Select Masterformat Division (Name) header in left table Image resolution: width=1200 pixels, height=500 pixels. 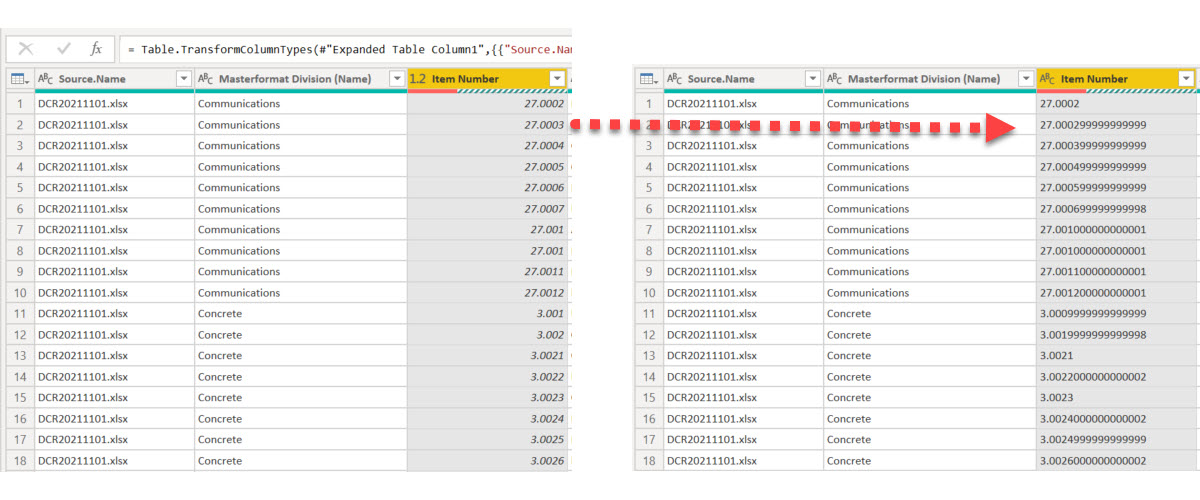(x=301, y=79)
